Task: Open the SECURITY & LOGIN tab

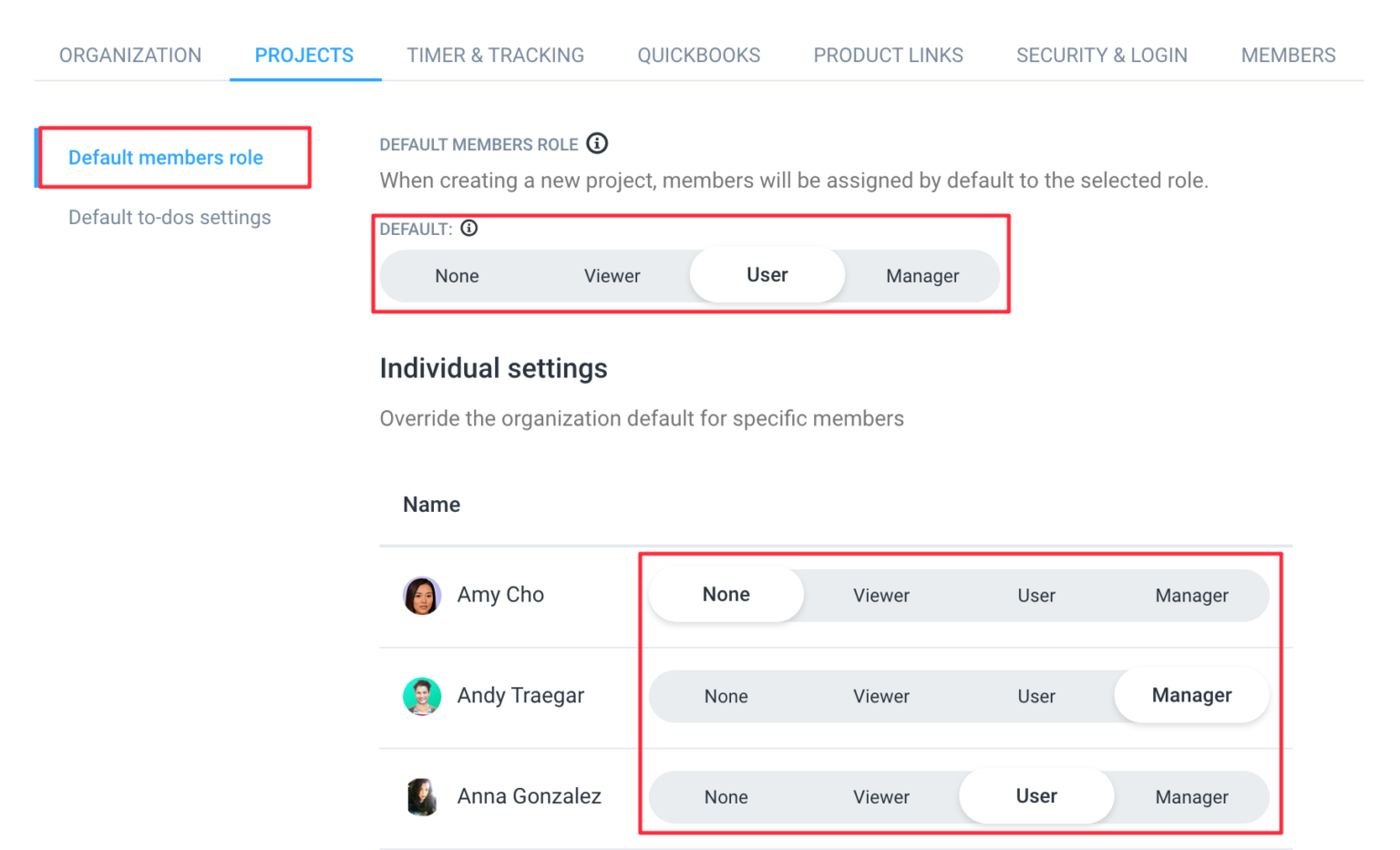Action: pyautogui.click(x=1101, y=55)
